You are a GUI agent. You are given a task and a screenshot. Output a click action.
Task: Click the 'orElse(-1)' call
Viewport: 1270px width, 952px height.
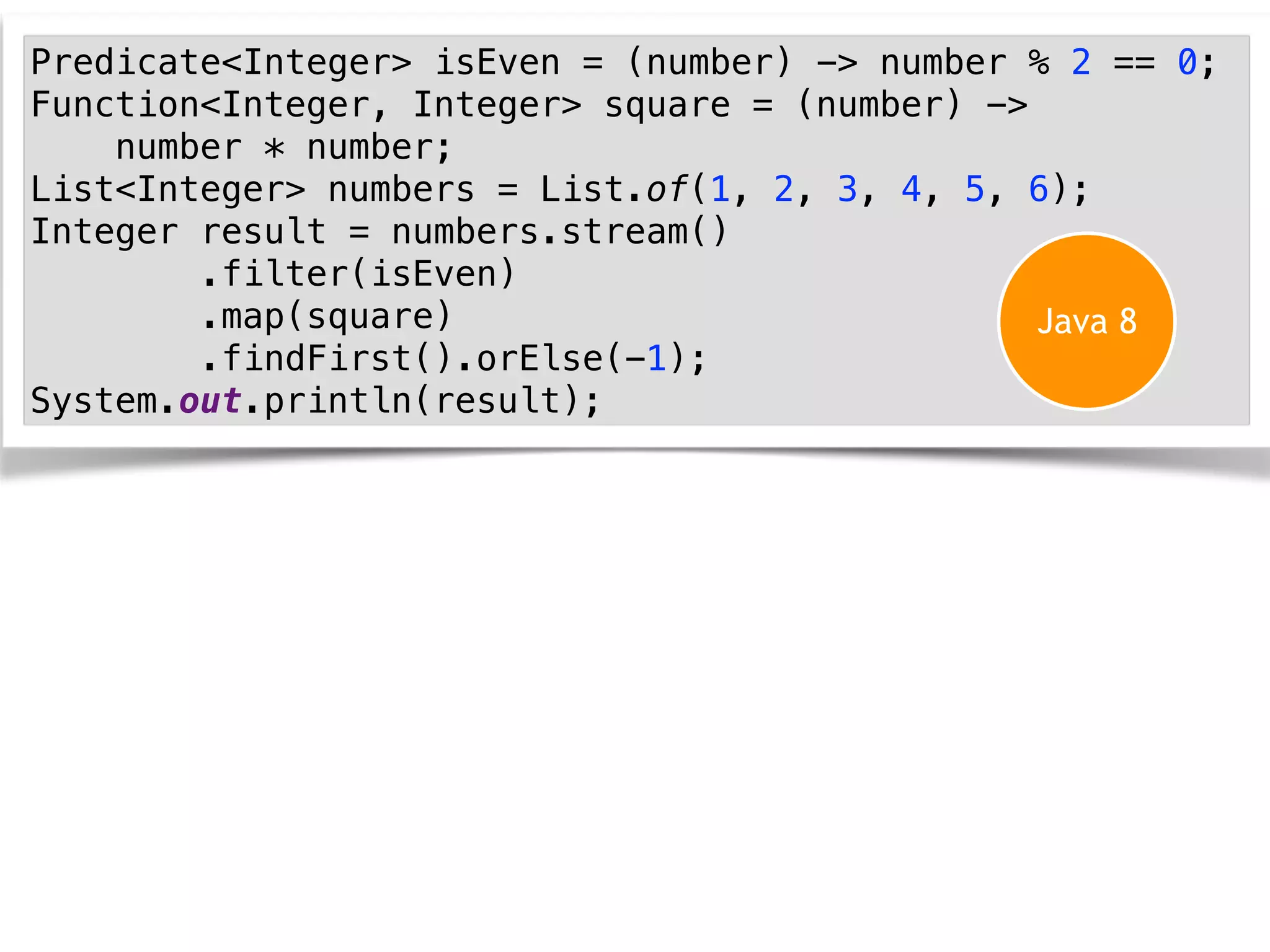click(x=582, y=358)
